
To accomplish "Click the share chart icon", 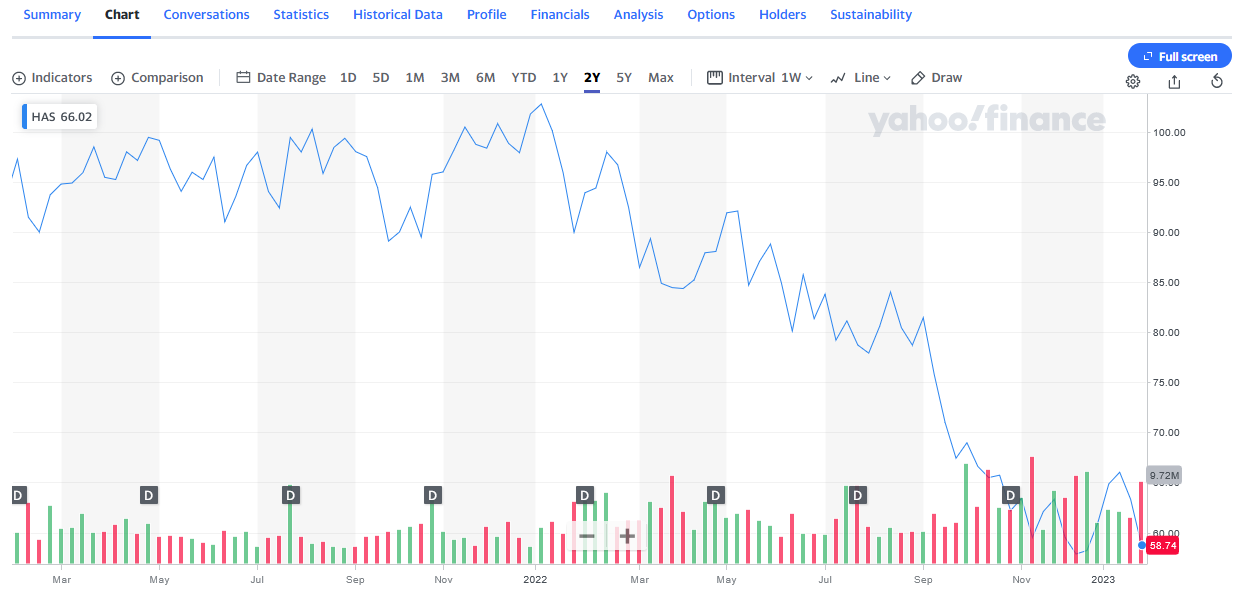I will [1174, 81].
